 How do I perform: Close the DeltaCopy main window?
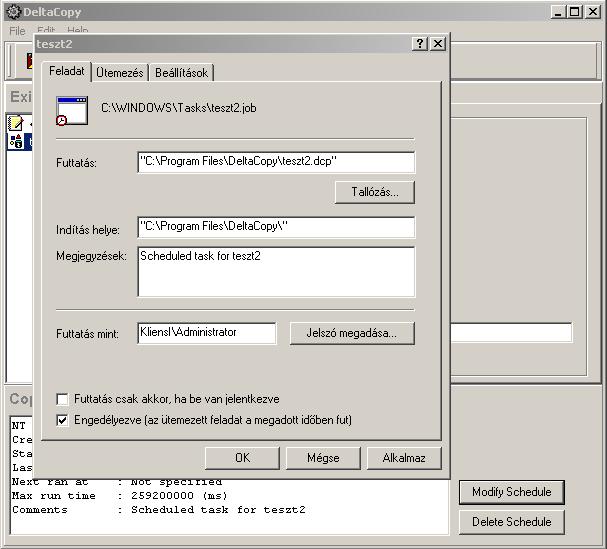(x=593, y=12)
